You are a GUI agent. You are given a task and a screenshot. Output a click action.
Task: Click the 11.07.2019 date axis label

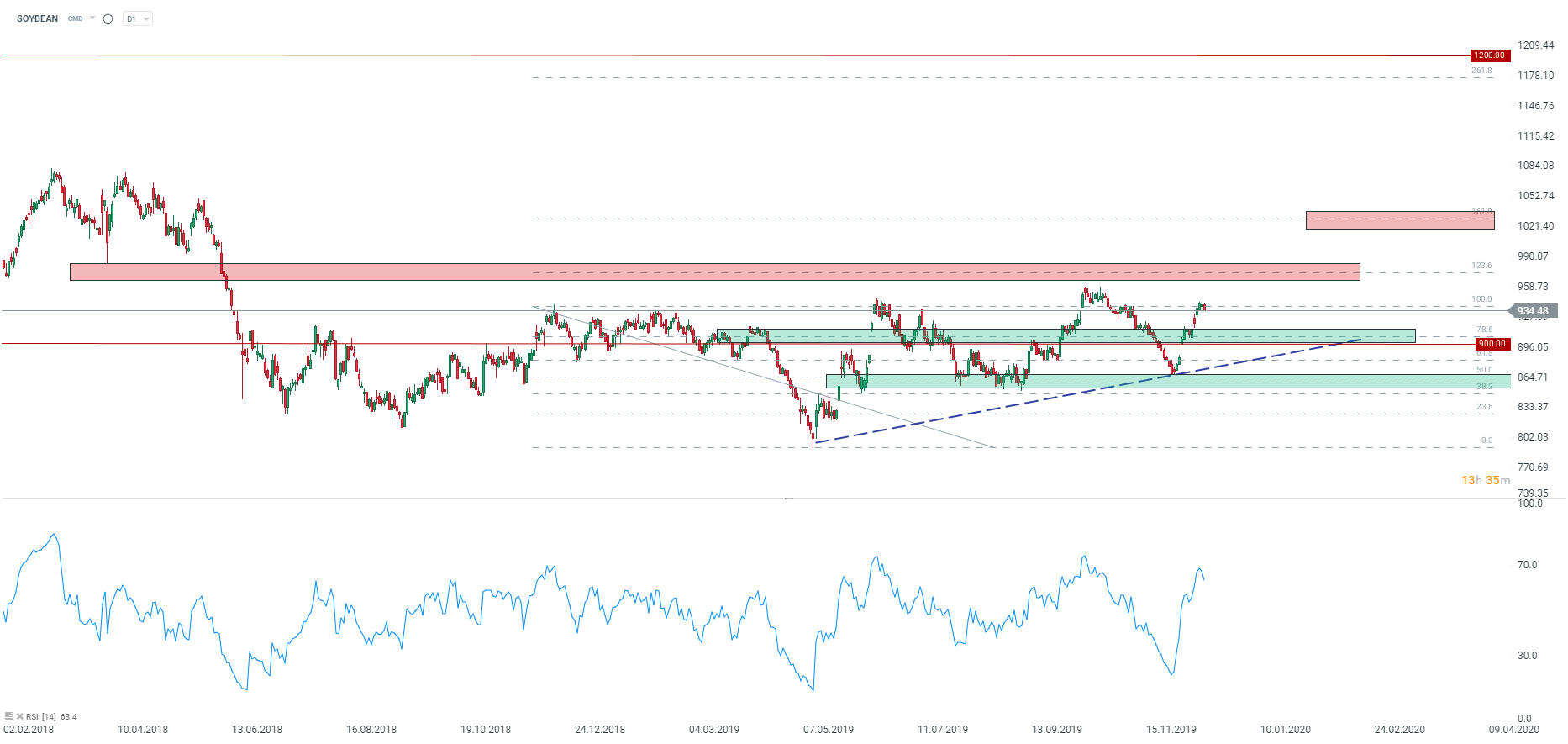[943, 730]
